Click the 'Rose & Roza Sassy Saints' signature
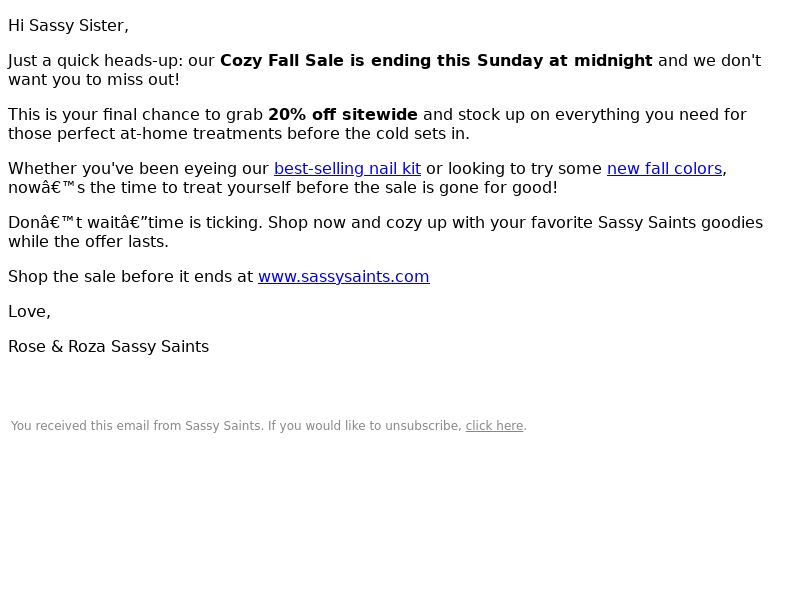Image resolution: width=800 pixels, height=600 pixels. tap(109, 346)
